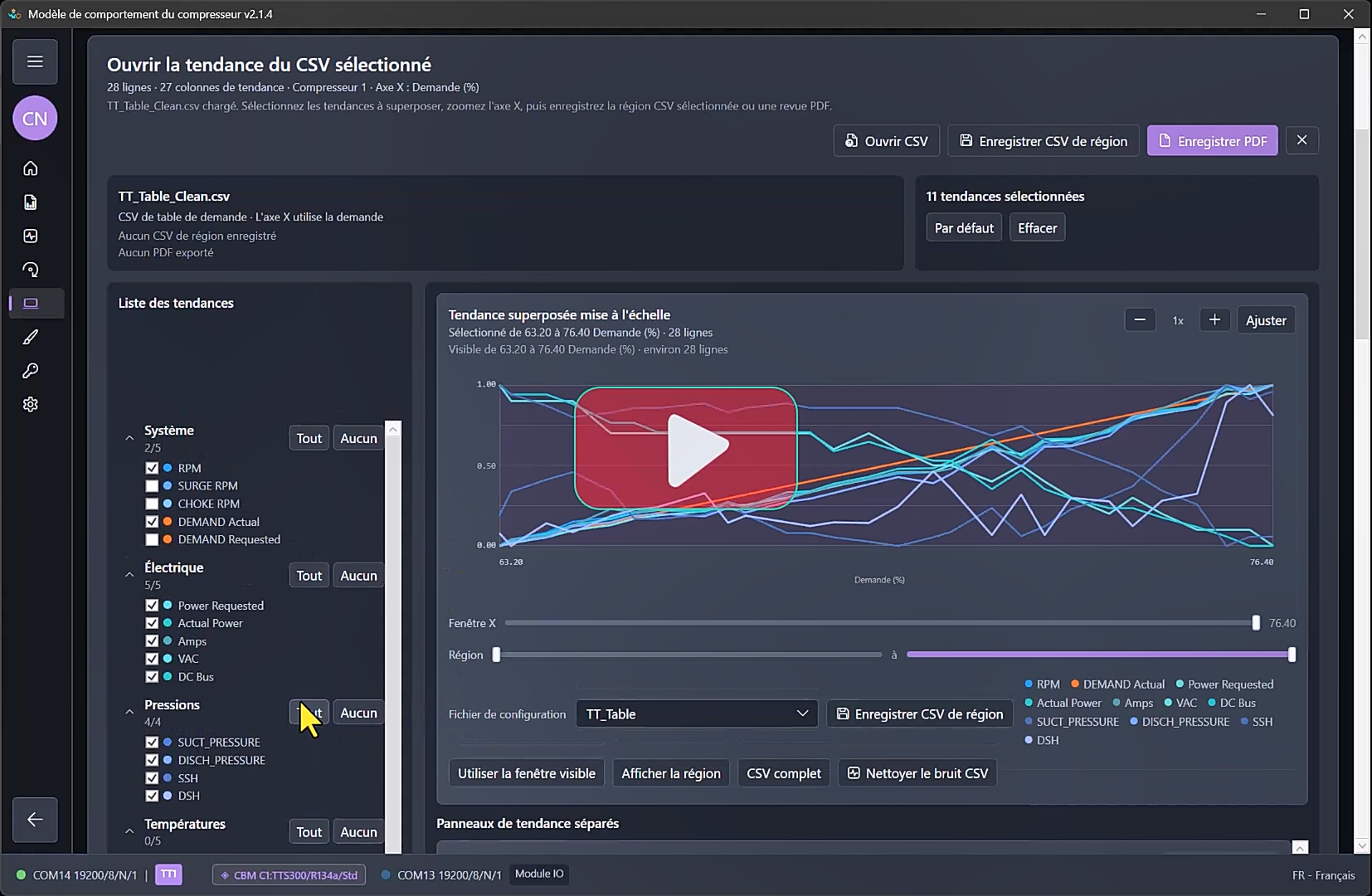
Task: Collapse the Électrique trend group
Action: (x=129, y=575)
